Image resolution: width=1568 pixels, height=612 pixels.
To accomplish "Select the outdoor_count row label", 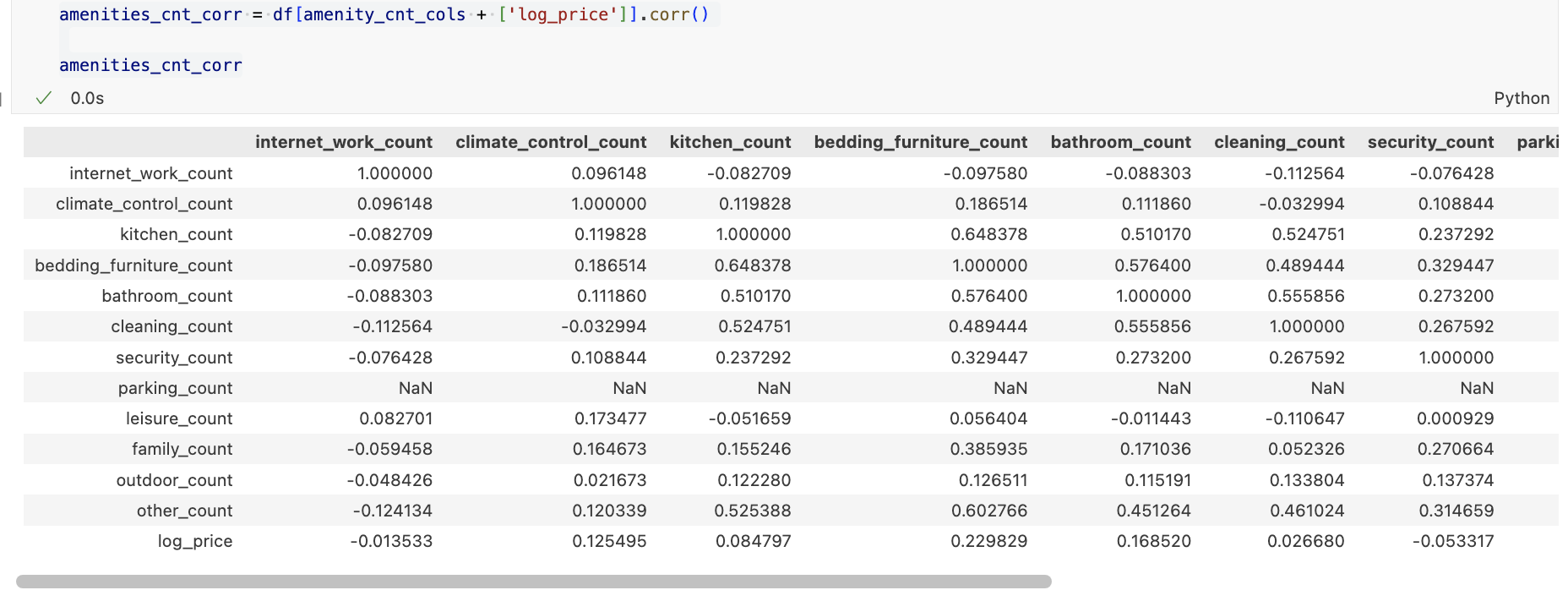I will tap(174, 480).
